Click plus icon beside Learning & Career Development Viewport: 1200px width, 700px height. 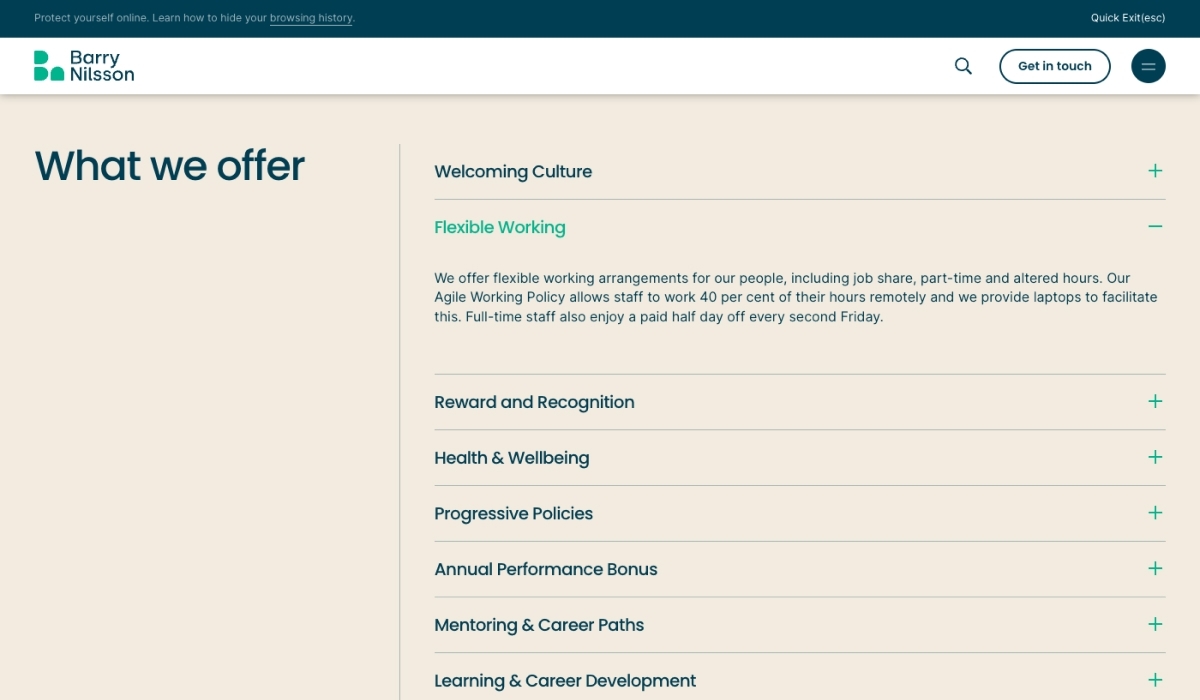click(x=1155, y=680)
